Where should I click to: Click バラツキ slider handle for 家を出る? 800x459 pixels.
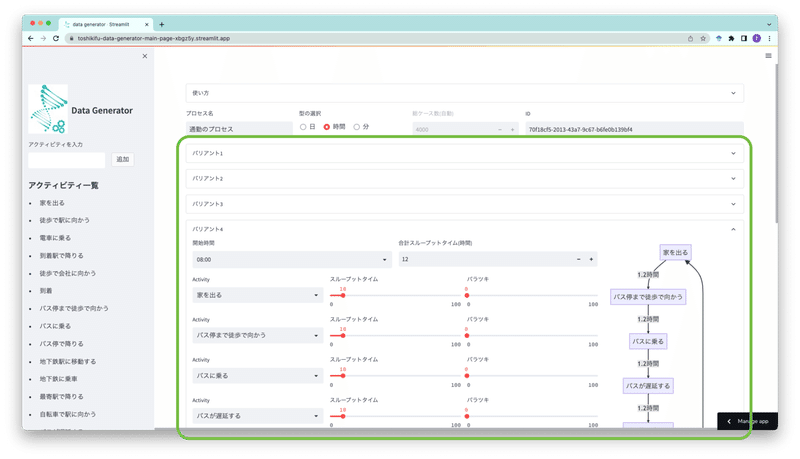467,295
